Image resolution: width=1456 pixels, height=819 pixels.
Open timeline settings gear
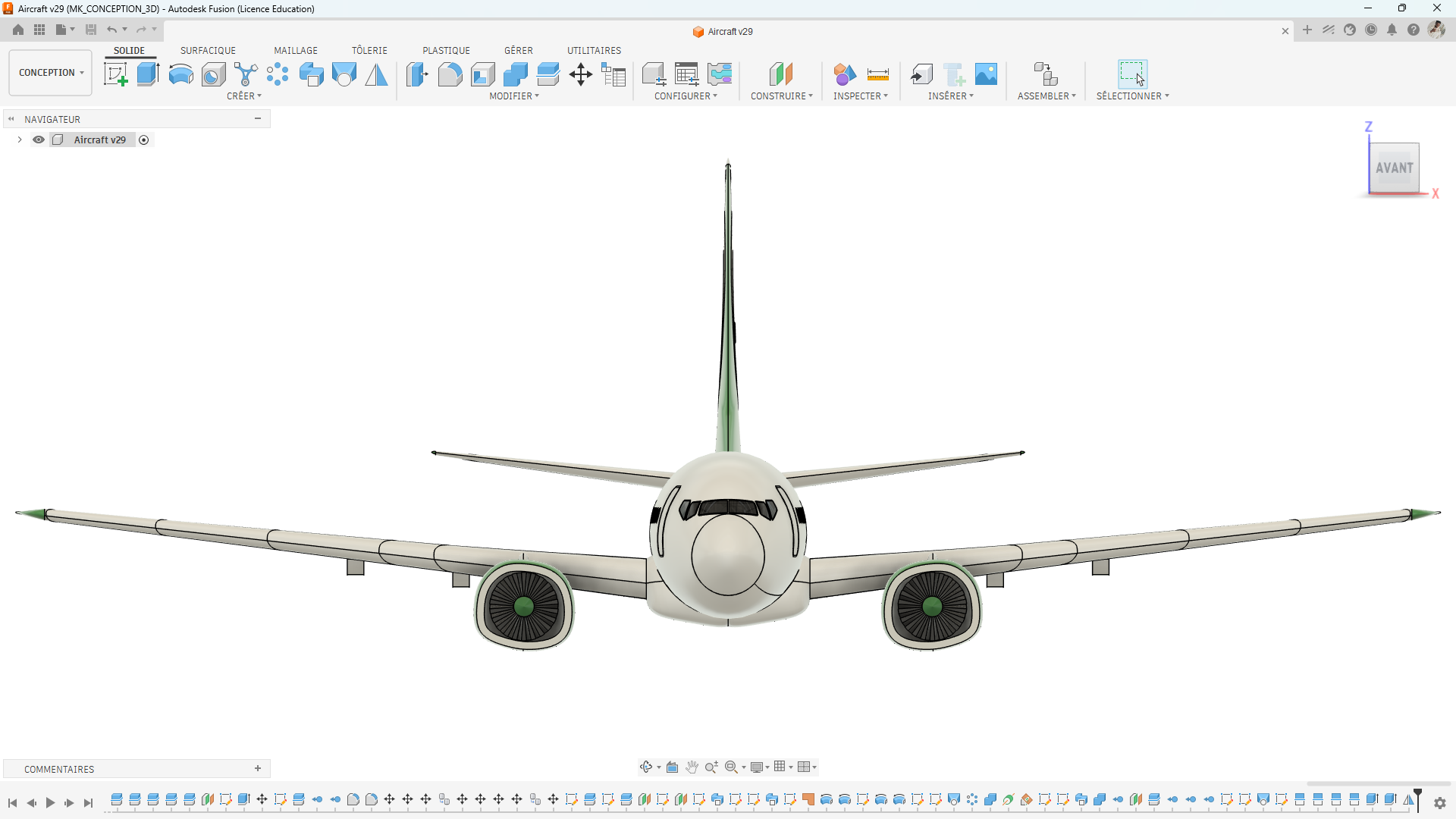coord(1440,803)
